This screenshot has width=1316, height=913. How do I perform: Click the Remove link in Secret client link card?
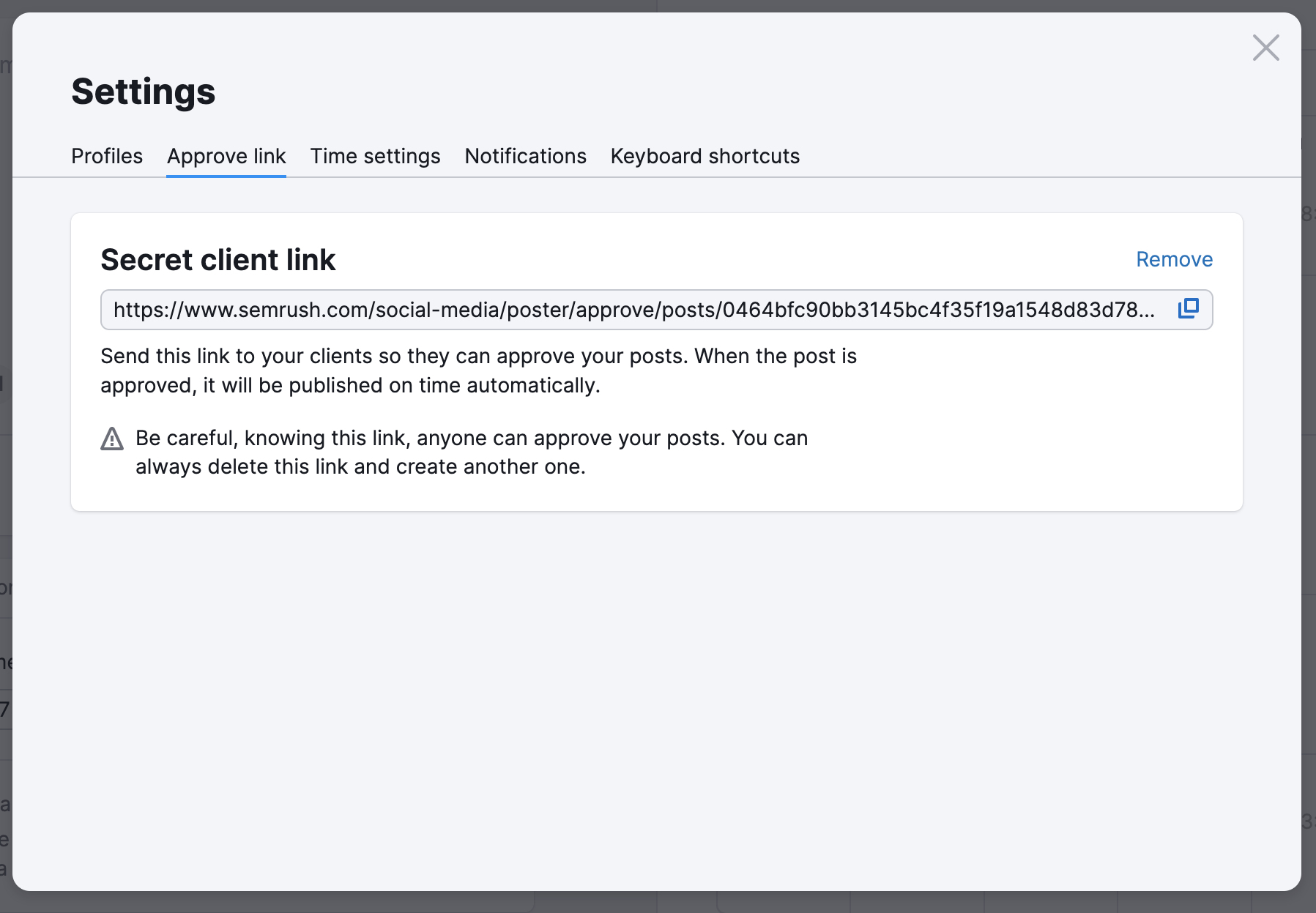[x=1174, y=259]
